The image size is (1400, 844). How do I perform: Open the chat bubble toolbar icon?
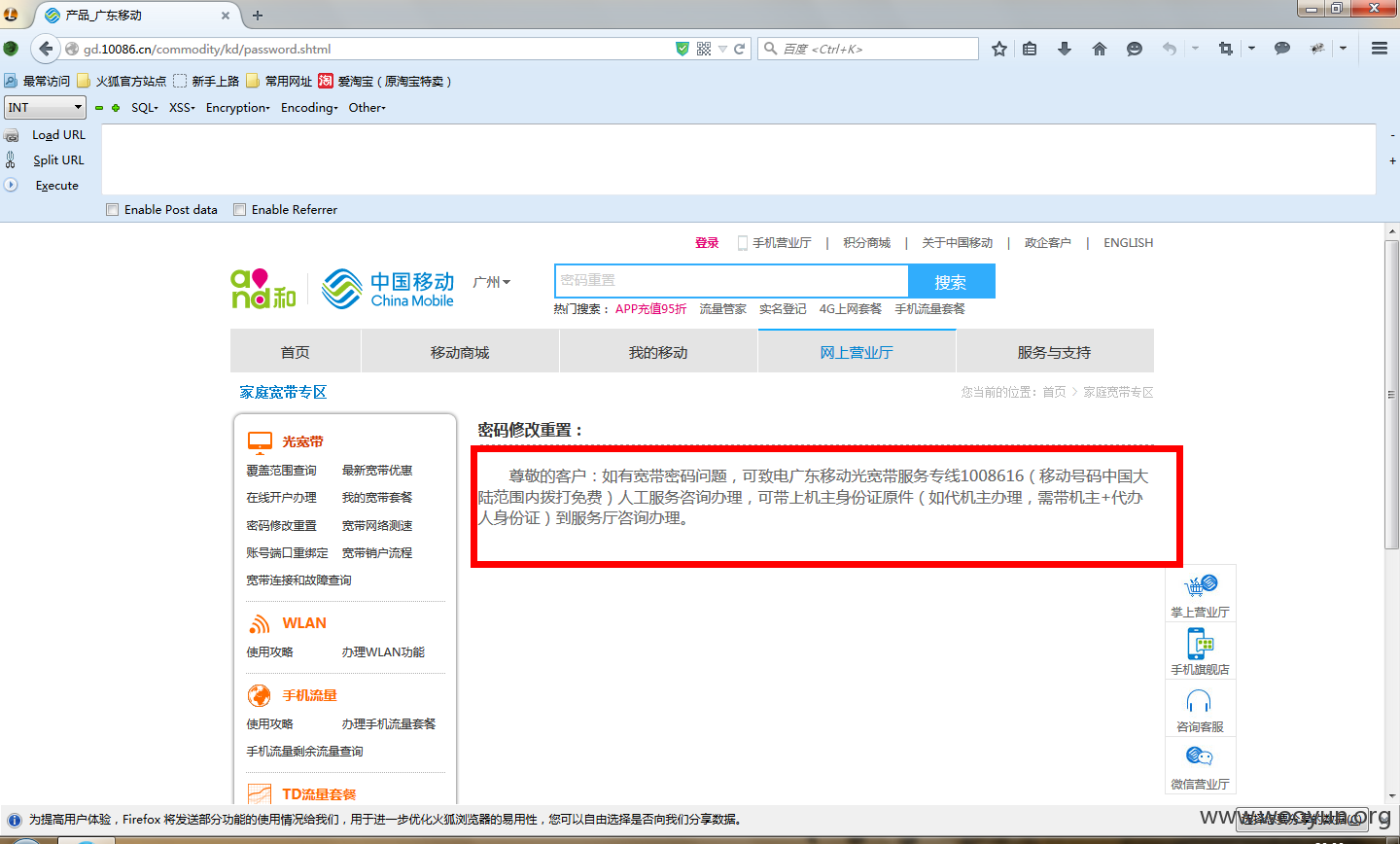click(1282, 49)
